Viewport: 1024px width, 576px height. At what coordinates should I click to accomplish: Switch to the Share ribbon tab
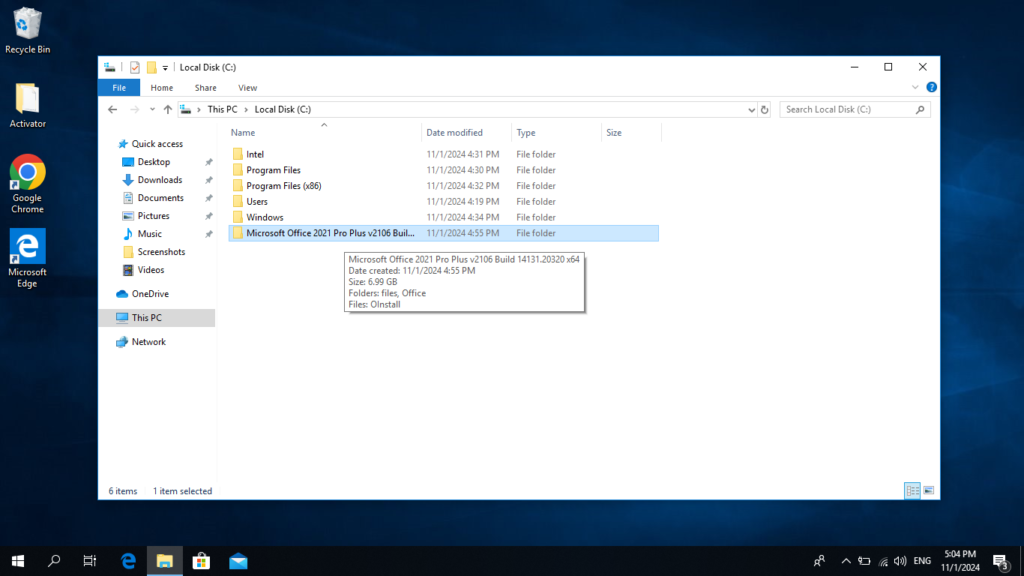(205, 88)
